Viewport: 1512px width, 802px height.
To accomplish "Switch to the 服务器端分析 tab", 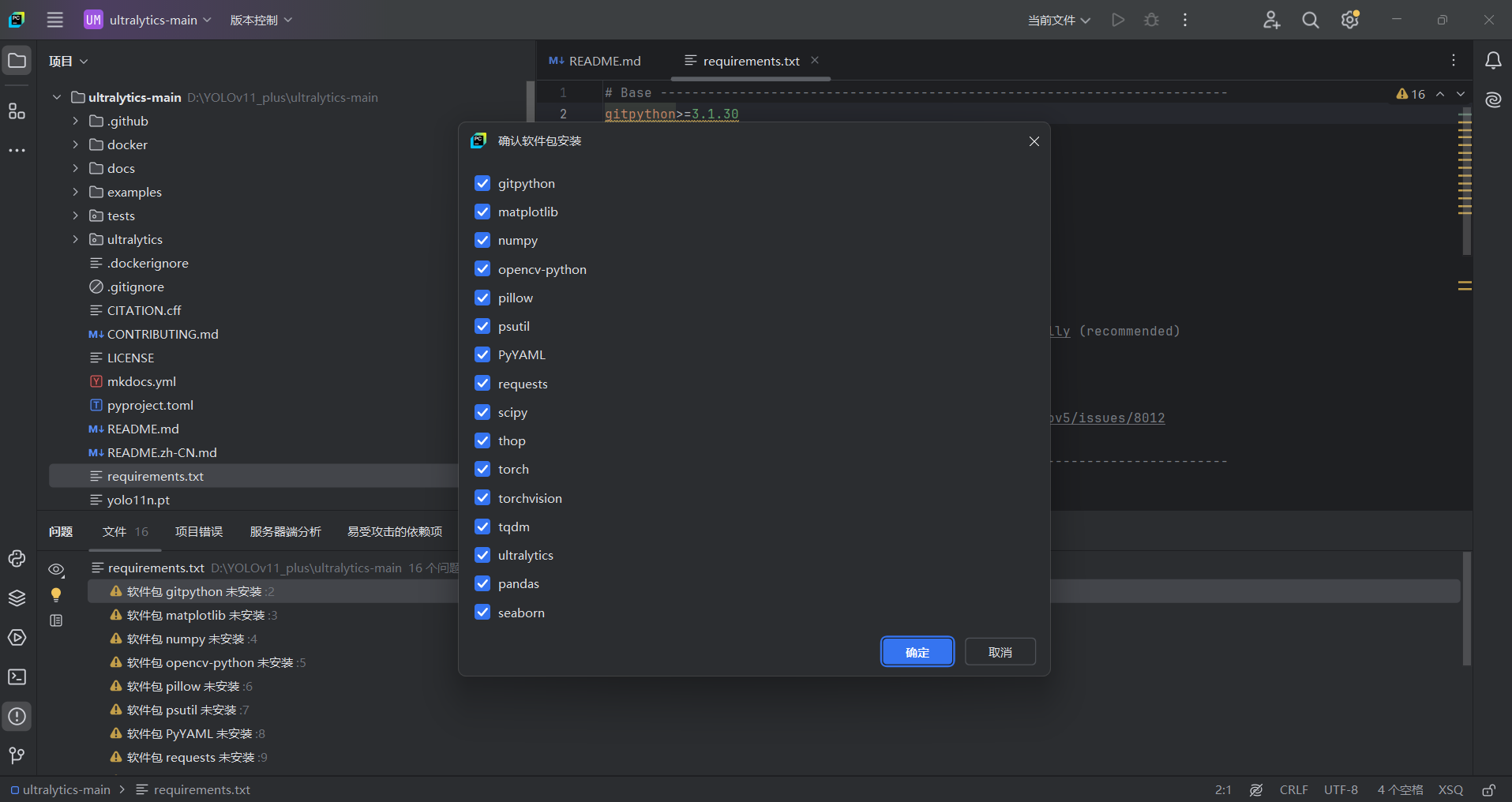I will (285, 532).
